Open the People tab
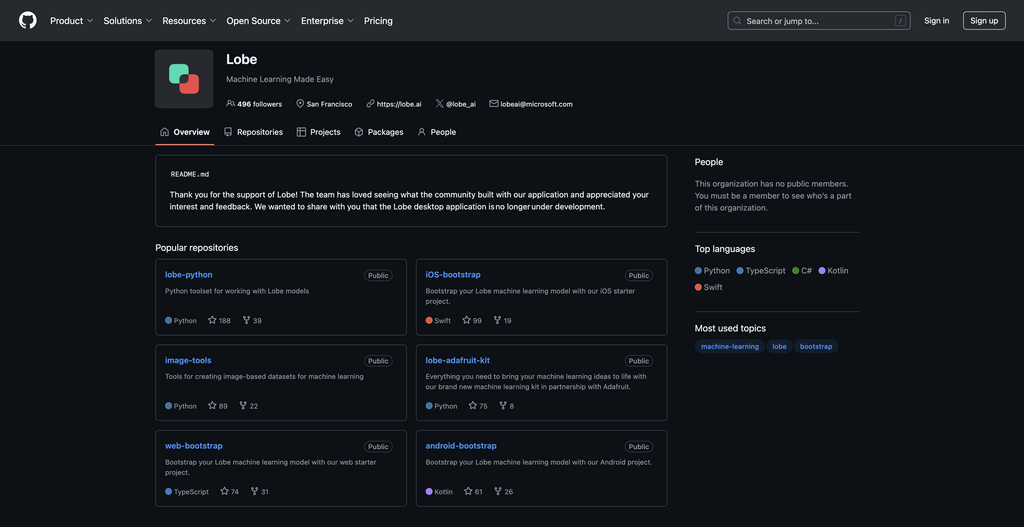 tap(437, 132)
